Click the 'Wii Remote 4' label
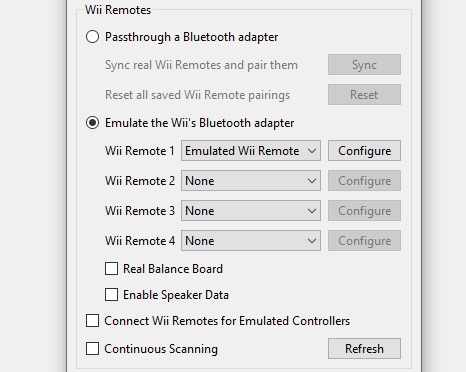Image resolution: width=466 pixels, height=372 pixels. 140,241
